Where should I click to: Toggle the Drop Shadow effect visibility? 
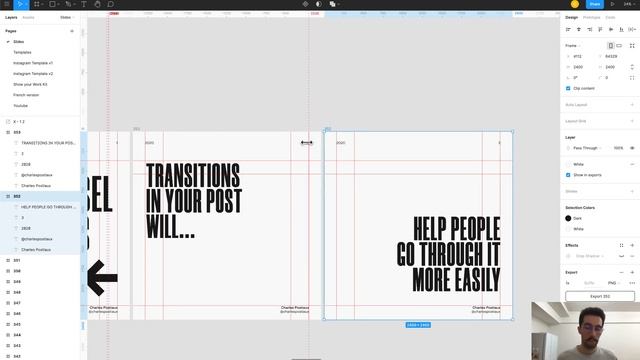pos(621,256)
